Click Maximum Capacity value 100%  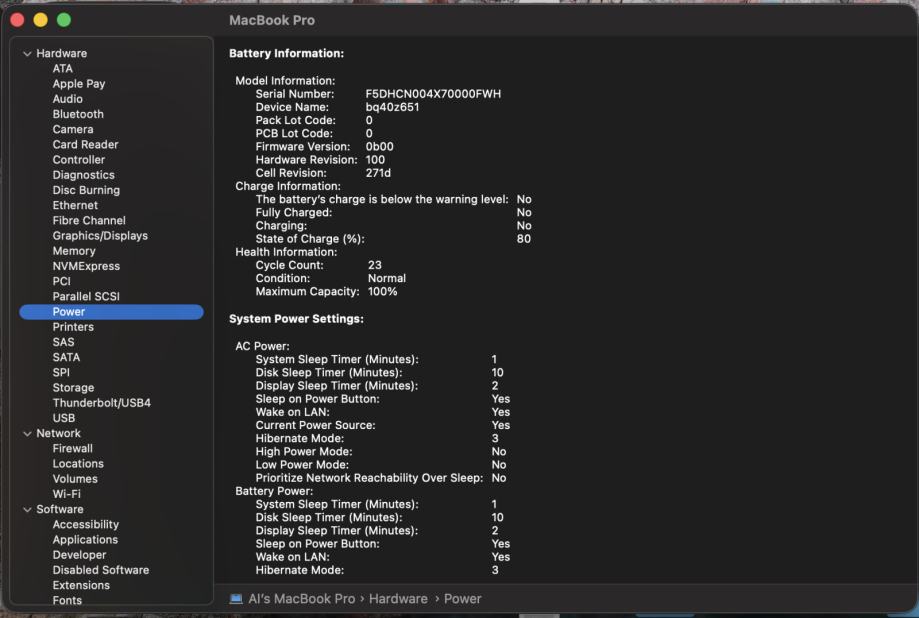pyautogui.click(x=382, y=291)
